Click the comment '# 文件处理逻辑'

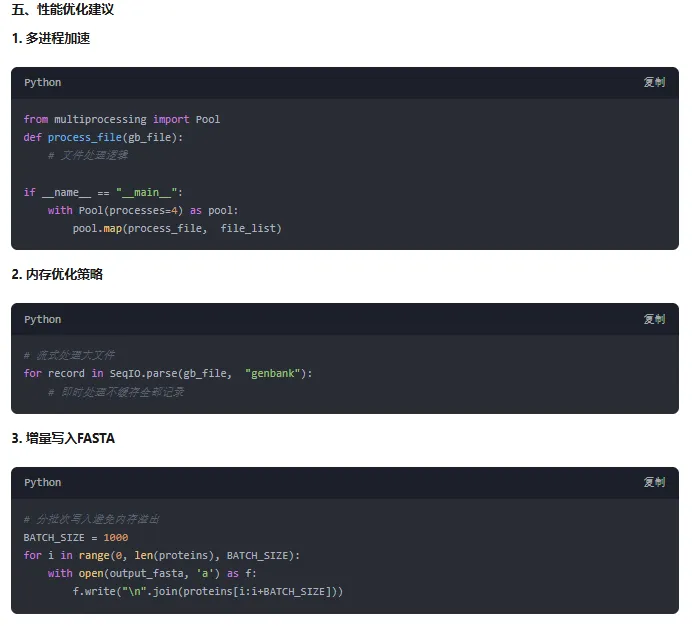pos(88,155)
